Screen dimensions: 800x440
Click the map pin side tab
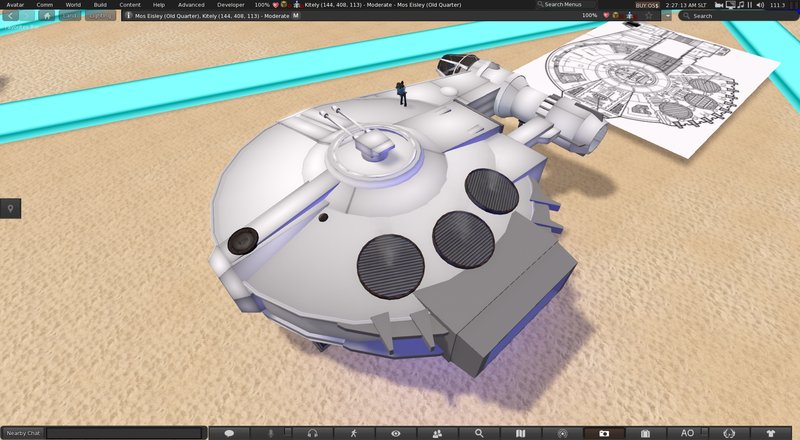pyautogui.click(x=10, y=208)
